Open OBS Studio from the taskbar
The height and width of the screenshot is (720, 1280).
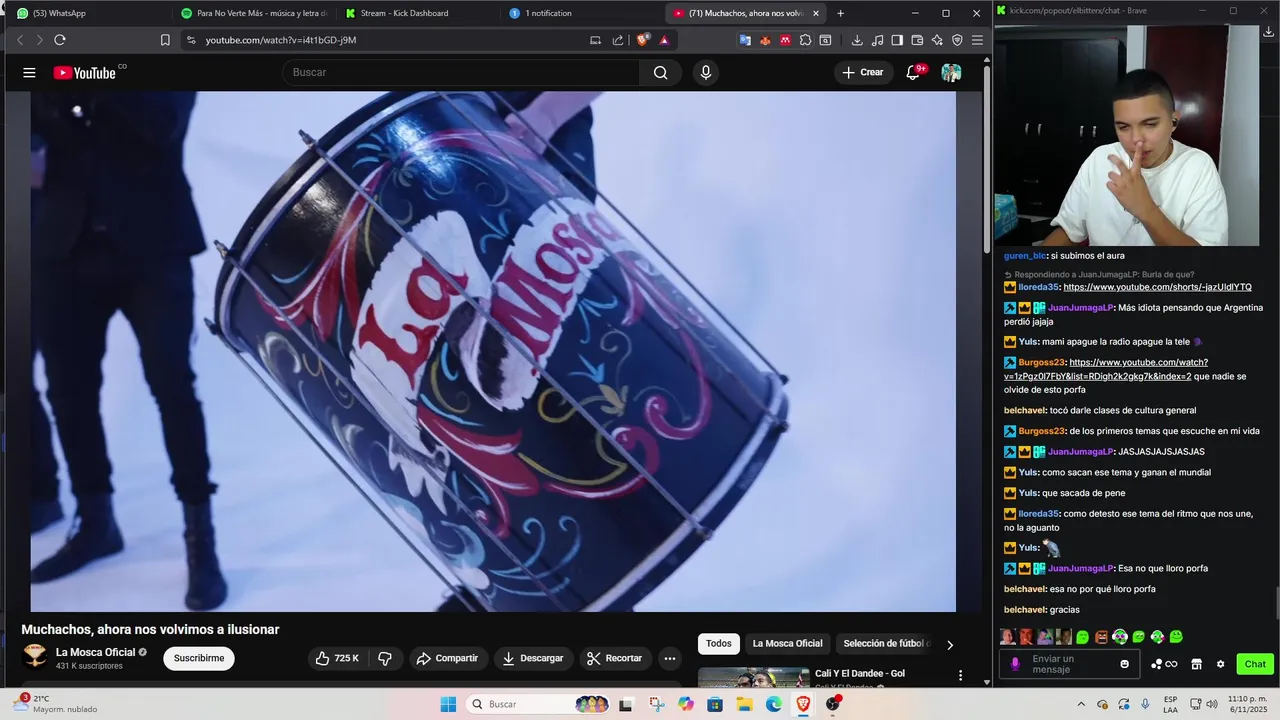833,704
